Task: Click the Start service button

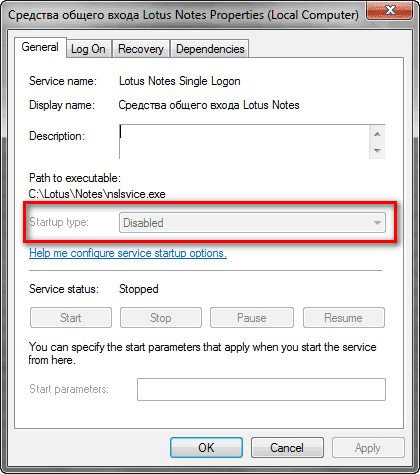Action: (x=71, y=318)
